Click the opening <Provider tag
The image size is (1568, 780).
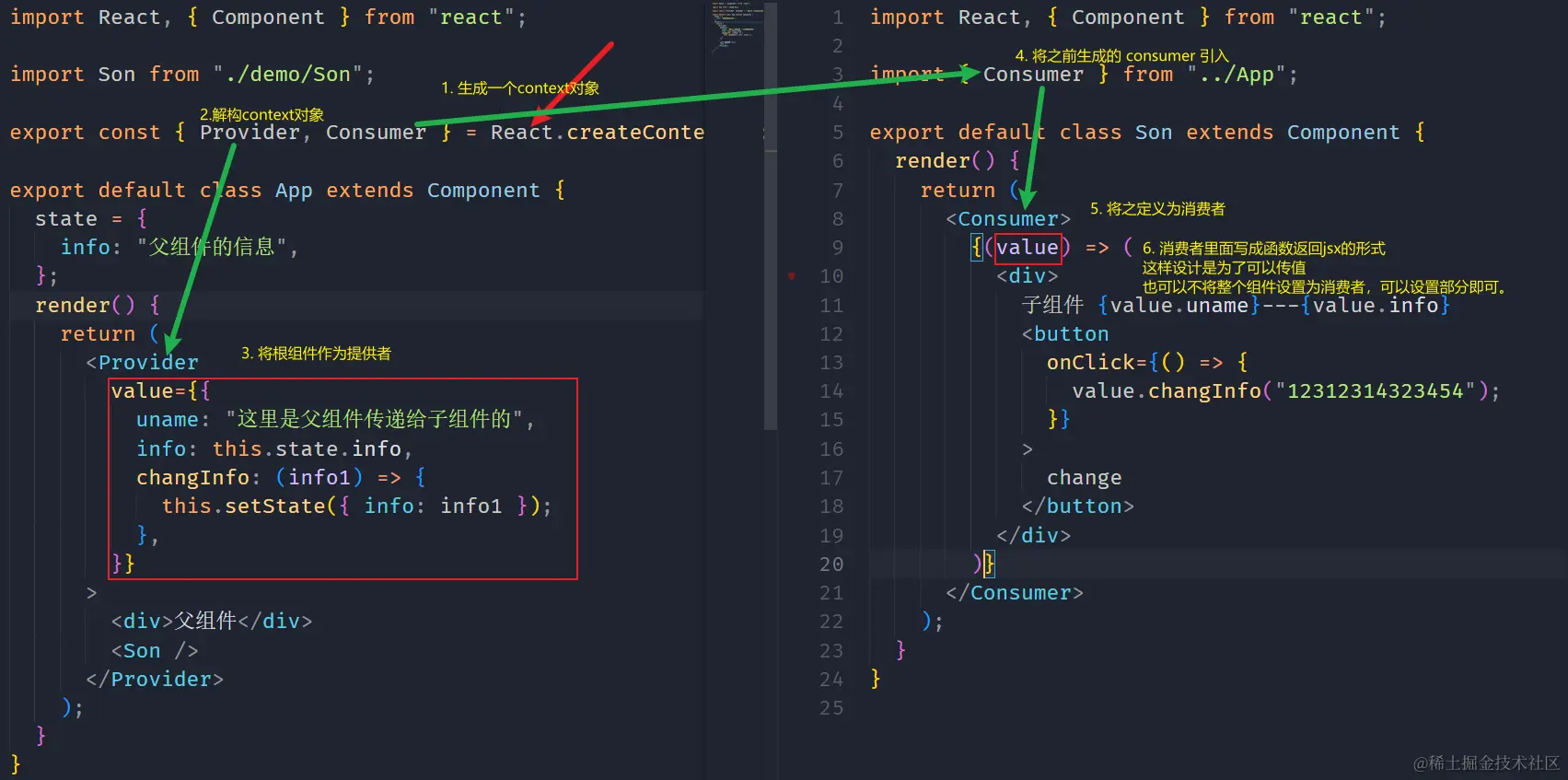[x=143, y=363]
